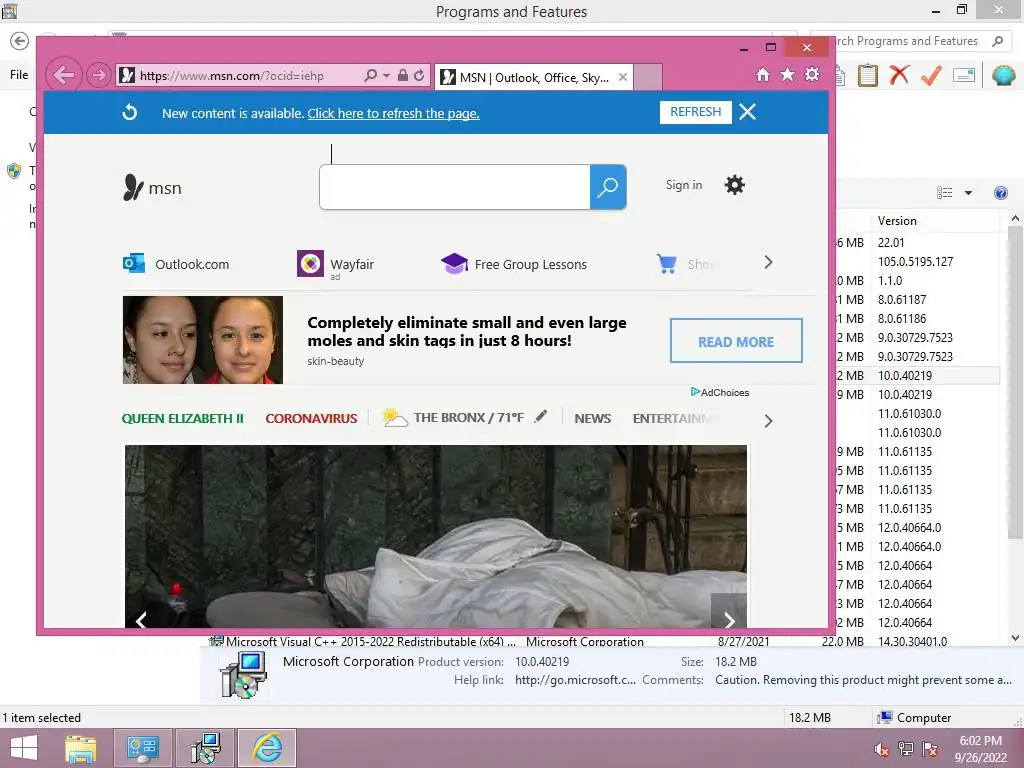This screenshot has width=1024, height=768.
Task: Click the graduation cap Free Group Lessons icon
Action: click(x=455, y=263)
